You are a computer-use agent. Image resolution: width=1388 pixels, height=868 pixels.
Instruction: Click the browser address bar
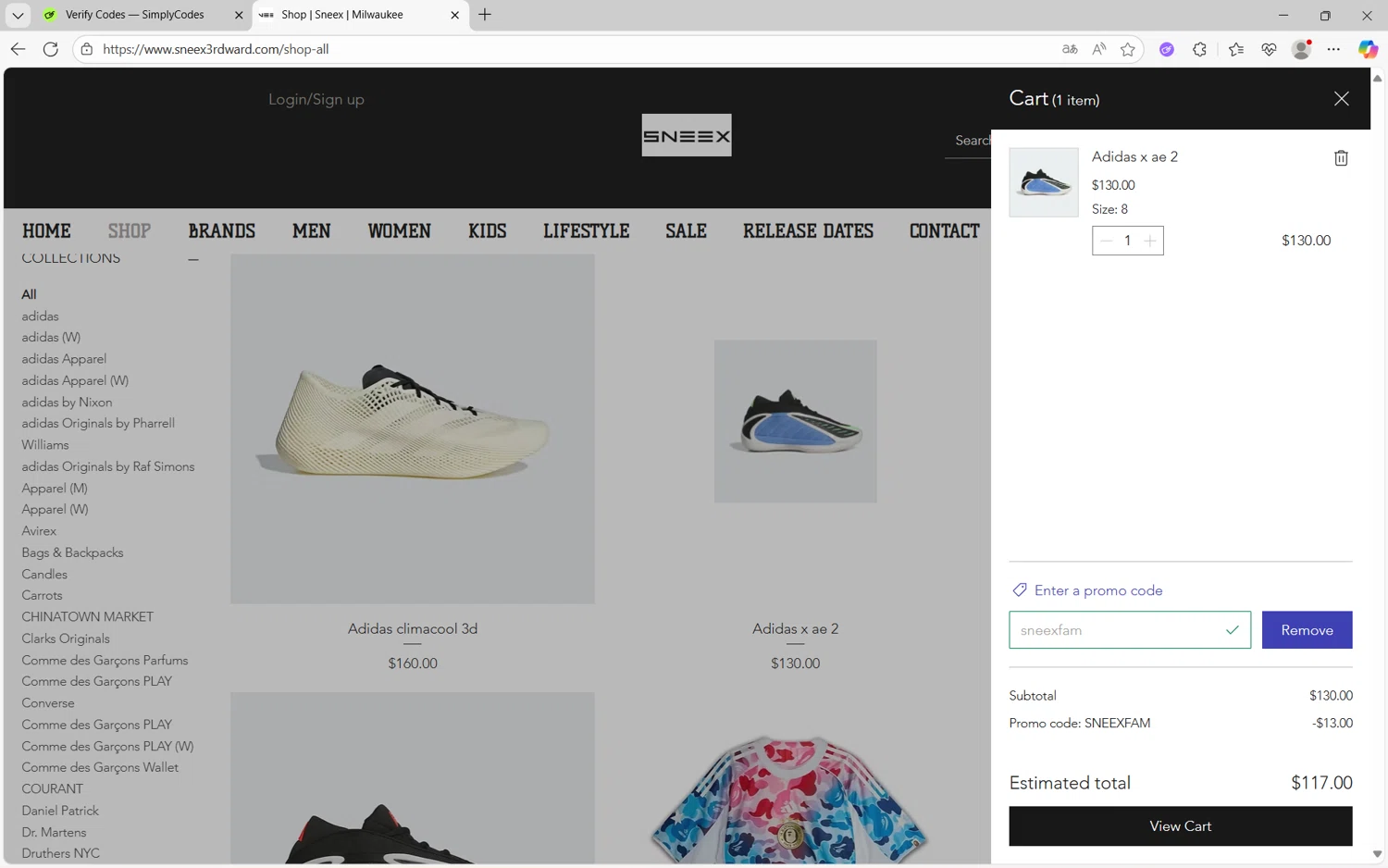coord(574,49)
